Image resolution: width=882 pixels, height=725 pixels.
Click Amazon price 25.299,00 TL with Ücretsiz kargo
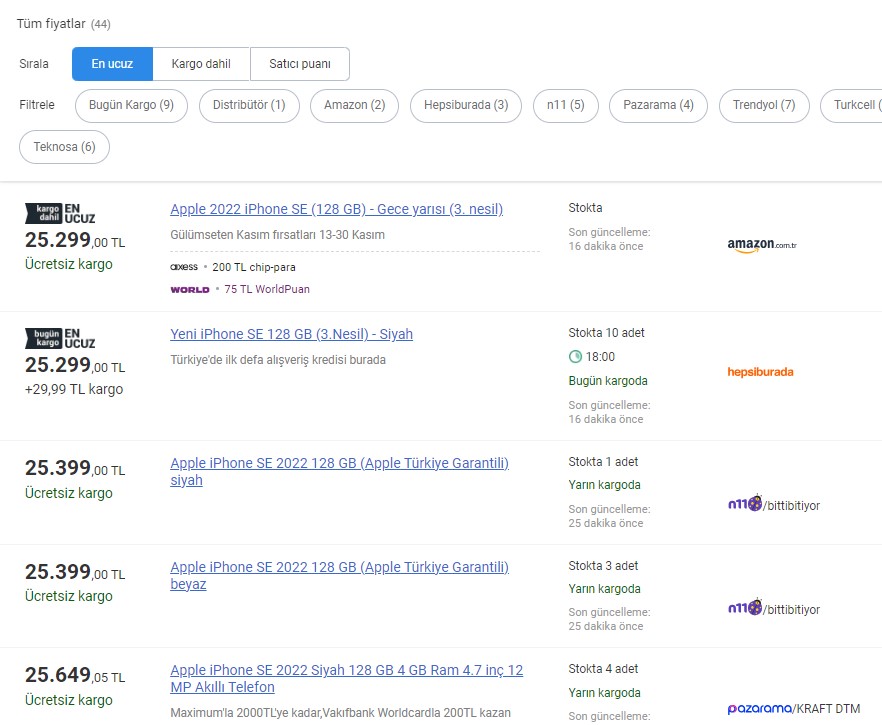[x=75, y=240]
